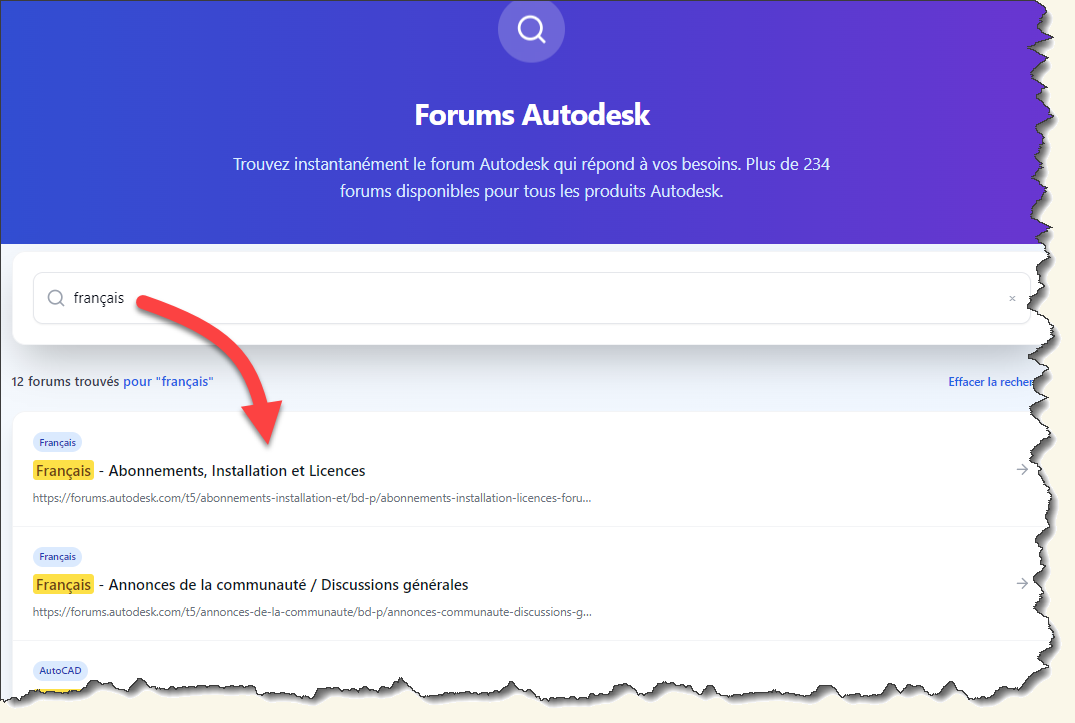Click the pour "français" text in results count

[x=168, y=382]
